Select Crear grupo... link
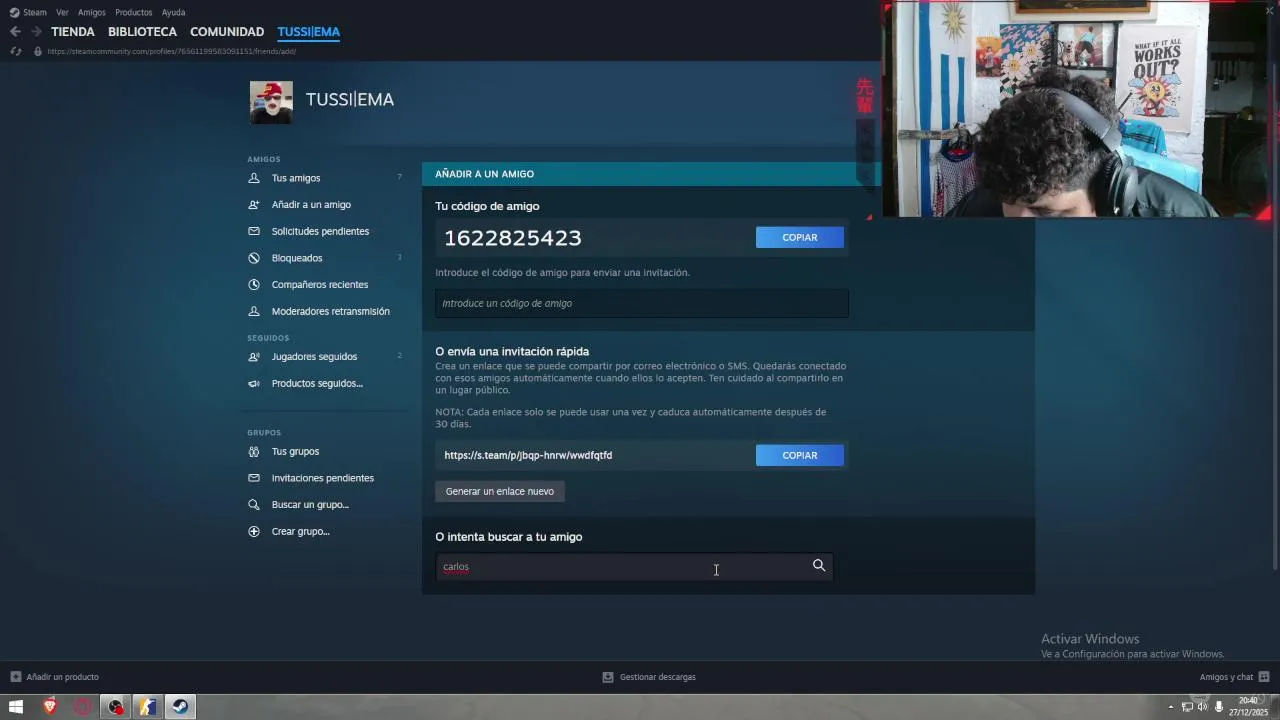Viewport: 1280px width, 720px height. [300, 531]
